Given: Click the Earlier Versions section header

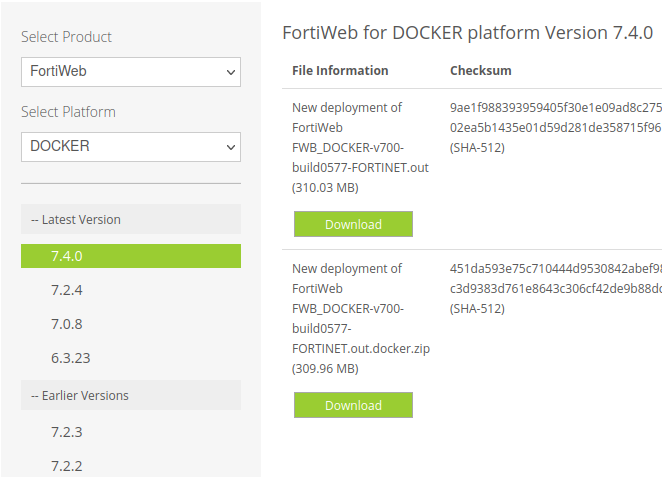Looking at the screenshot, I should (x=130, y=395).
